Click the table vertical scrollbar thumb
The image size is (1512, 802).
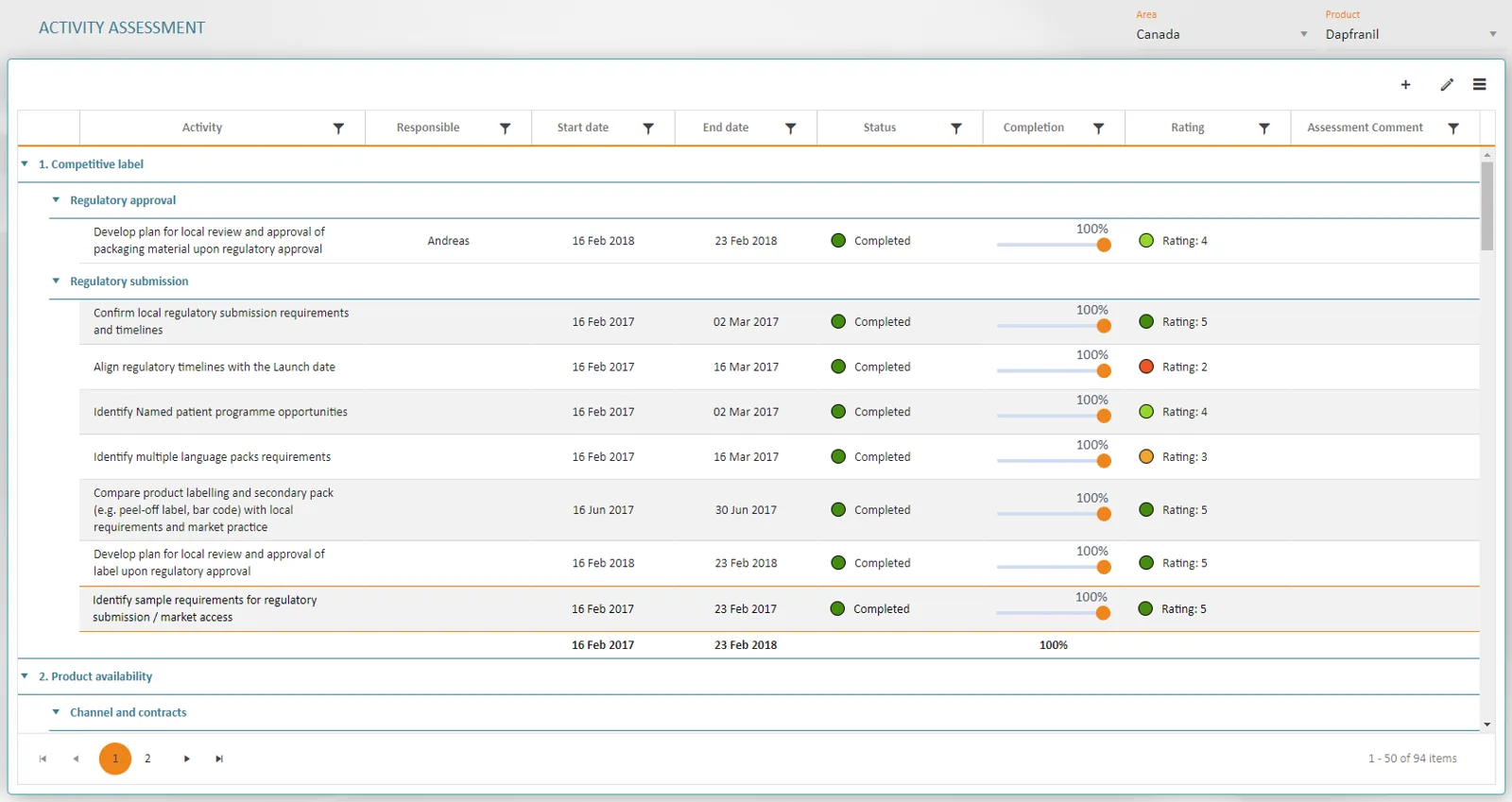pyautogui.click(x=1487, y=206)
